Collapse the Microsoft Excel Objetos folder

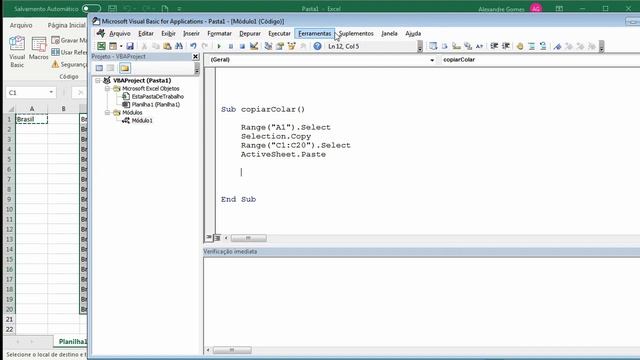pos(107,89)
